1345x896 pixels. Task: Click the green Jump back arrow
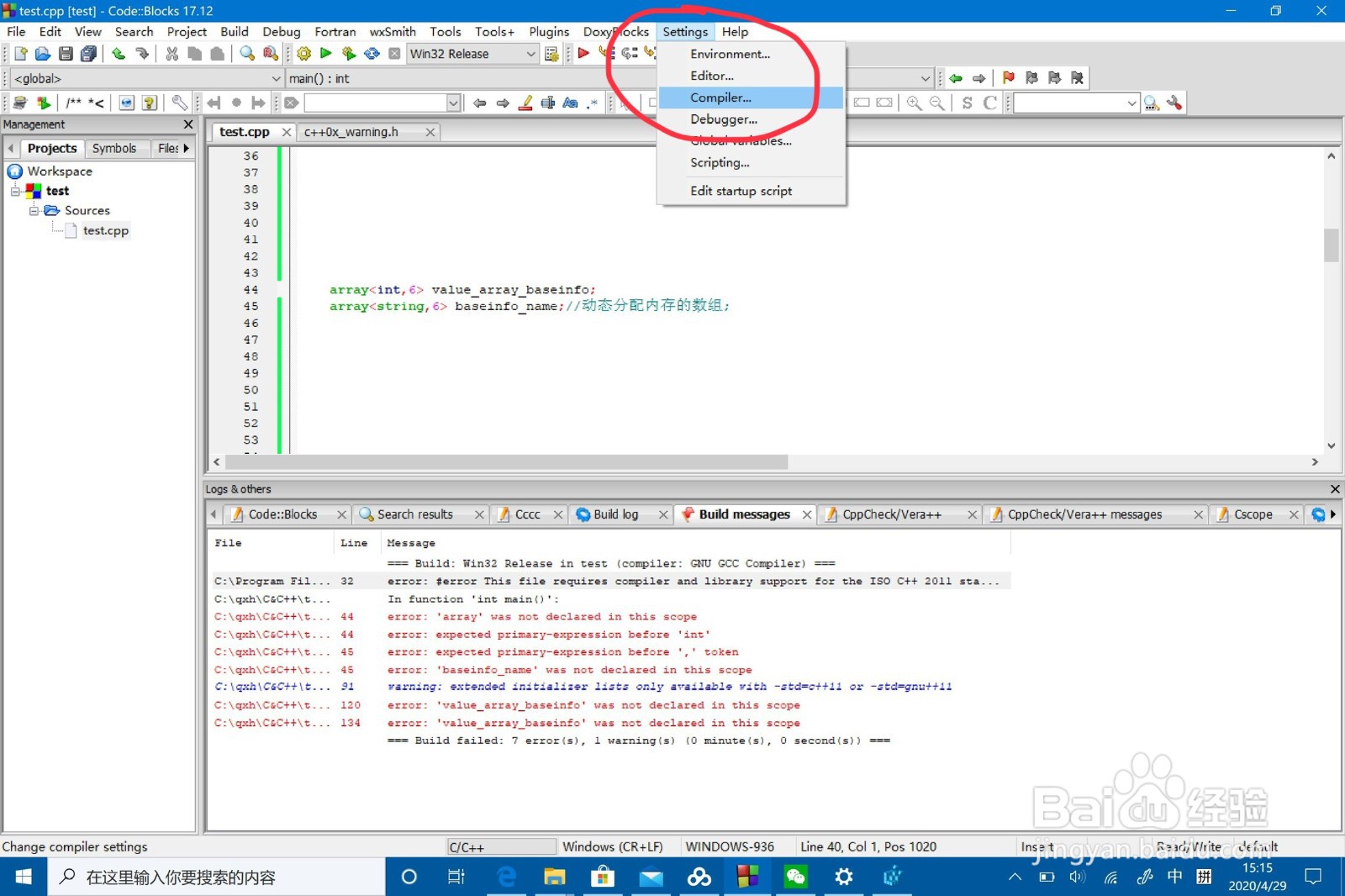click(956, 78)
